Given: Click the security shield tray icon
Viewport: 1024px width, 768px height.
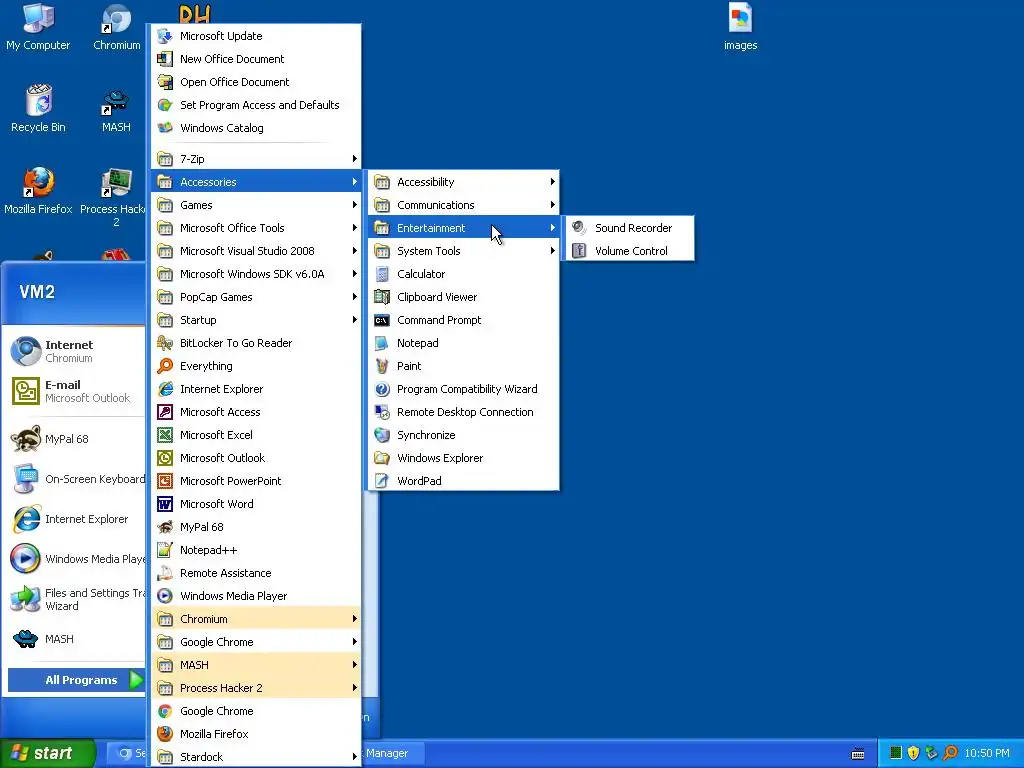Looking at the screenshot, I should 913,754.
